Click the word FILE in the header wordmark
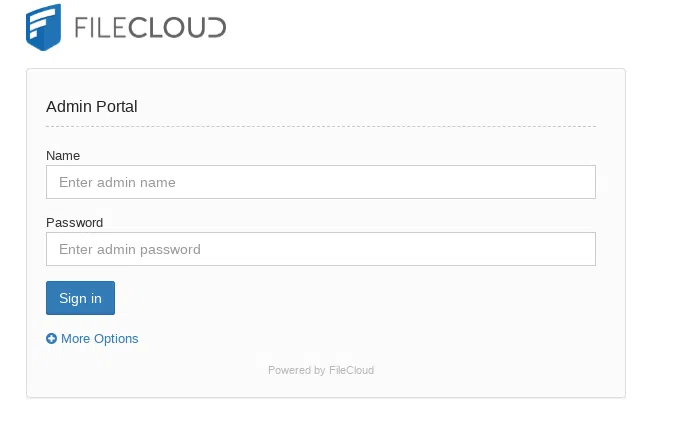The width and height of the screenshot is (681, 441). click(x=104, y=28)
